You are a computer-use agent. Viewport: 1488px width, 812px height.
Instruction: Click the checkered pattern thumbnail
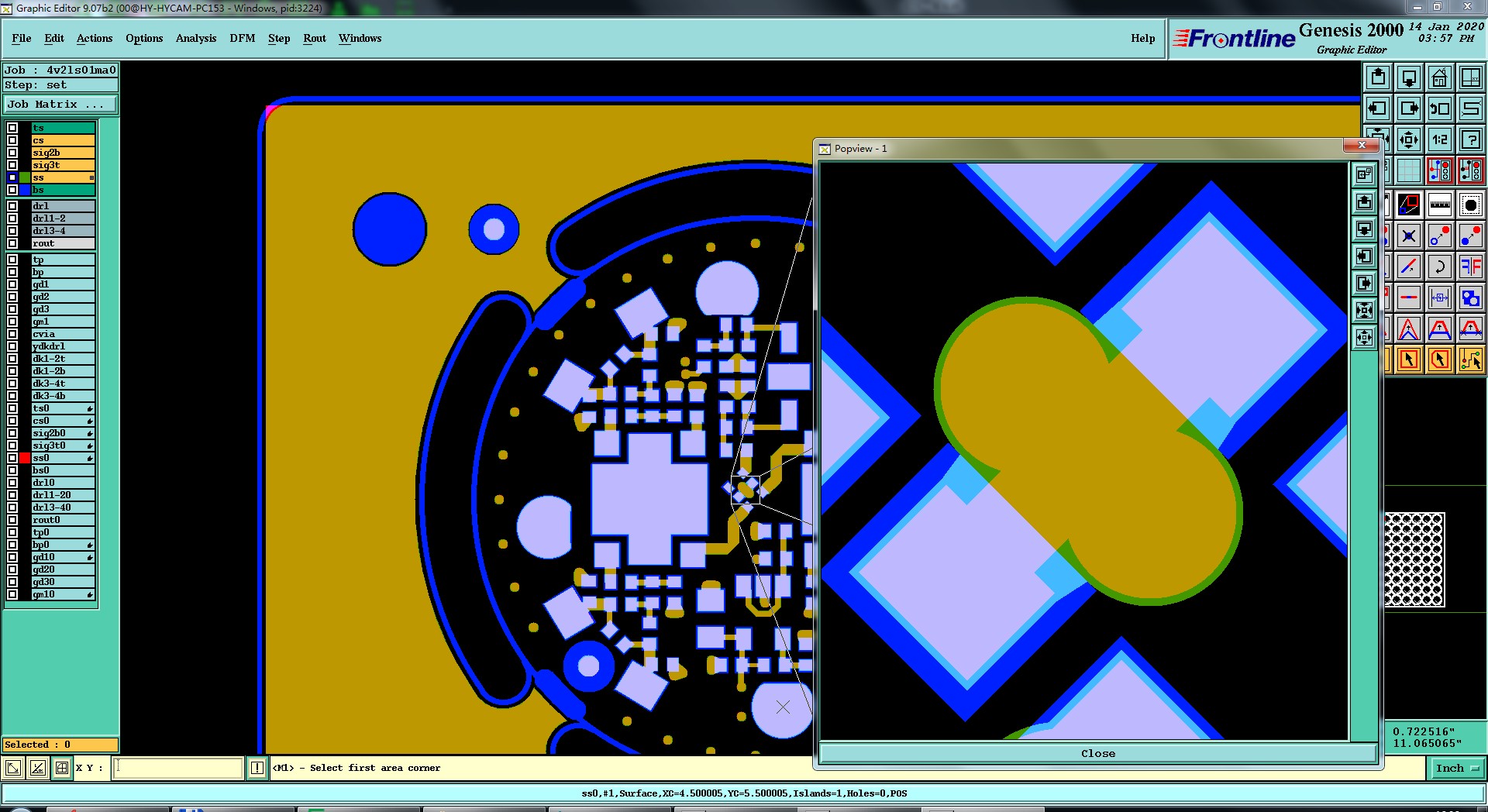click(1414, 559)
